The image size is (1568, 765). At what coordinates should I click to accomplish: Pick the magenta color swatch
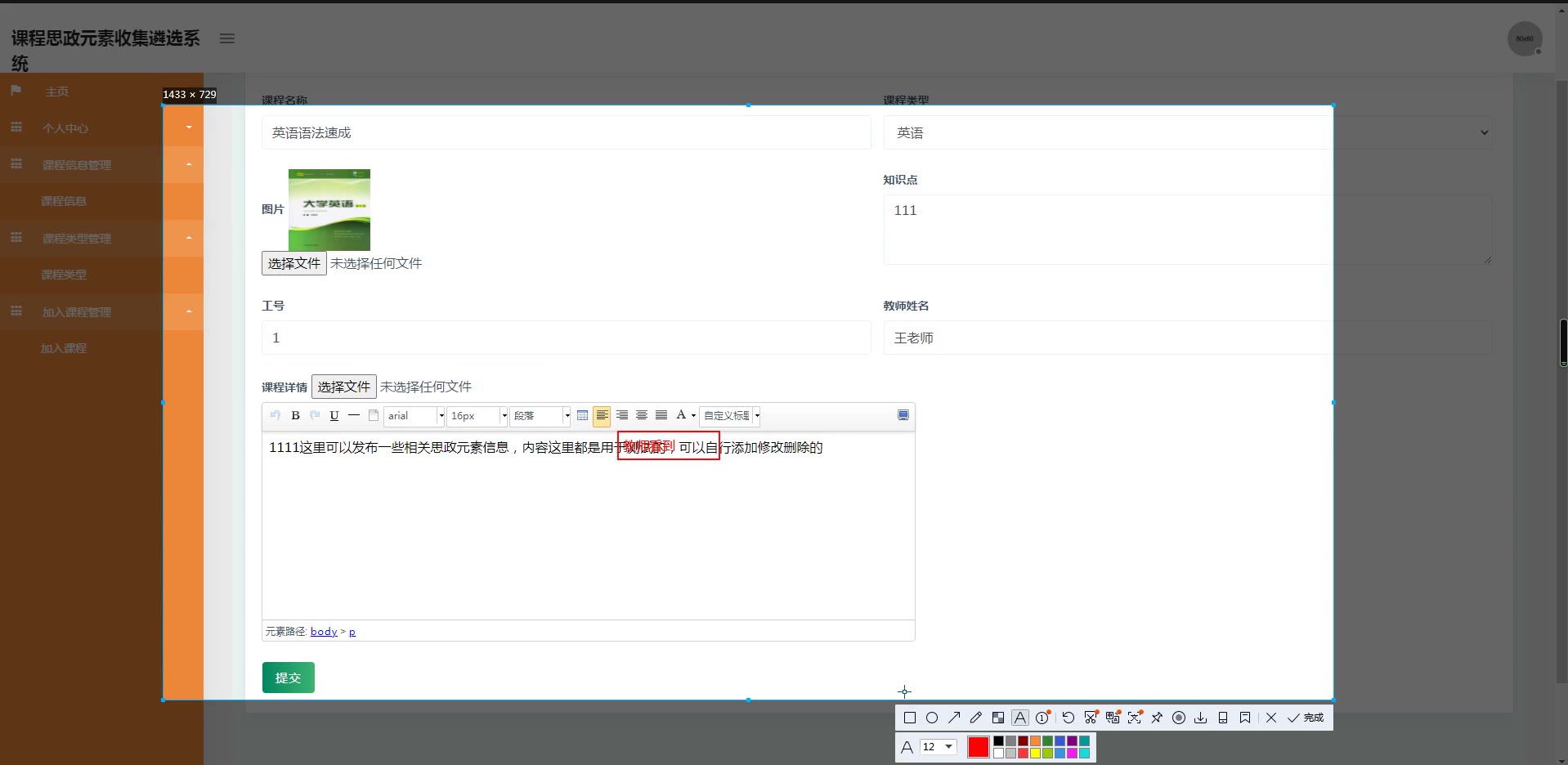click(x=1072, y=753)
